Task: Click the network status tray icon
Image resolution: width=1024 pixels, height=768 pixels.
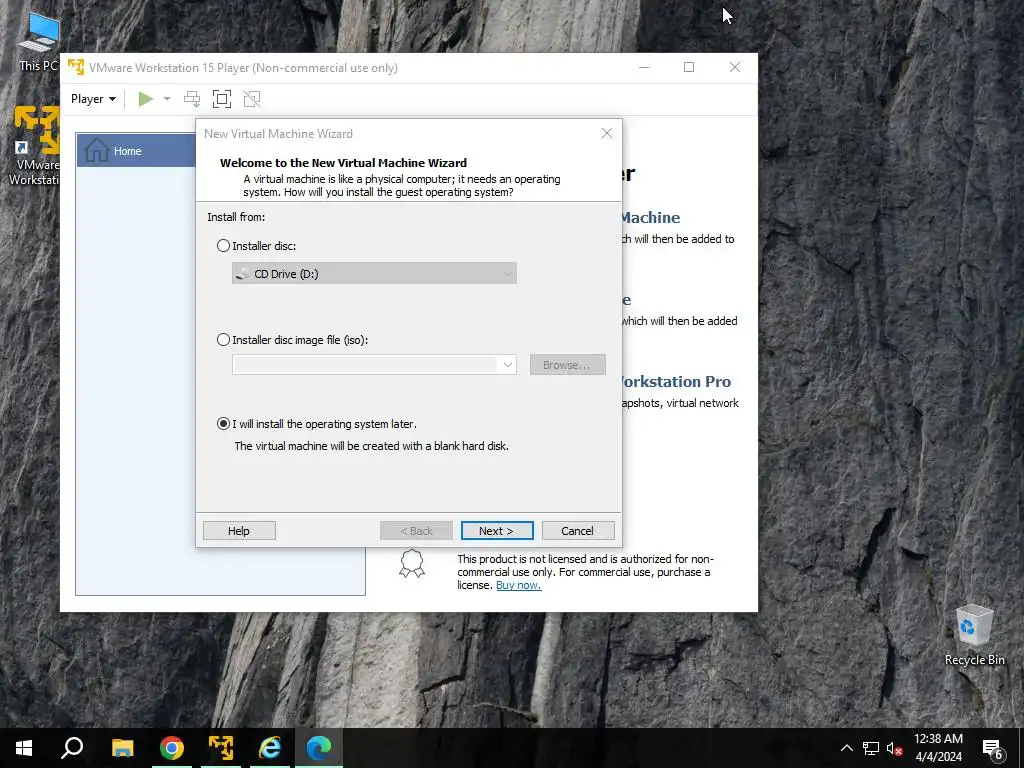Action: [871, 748]
